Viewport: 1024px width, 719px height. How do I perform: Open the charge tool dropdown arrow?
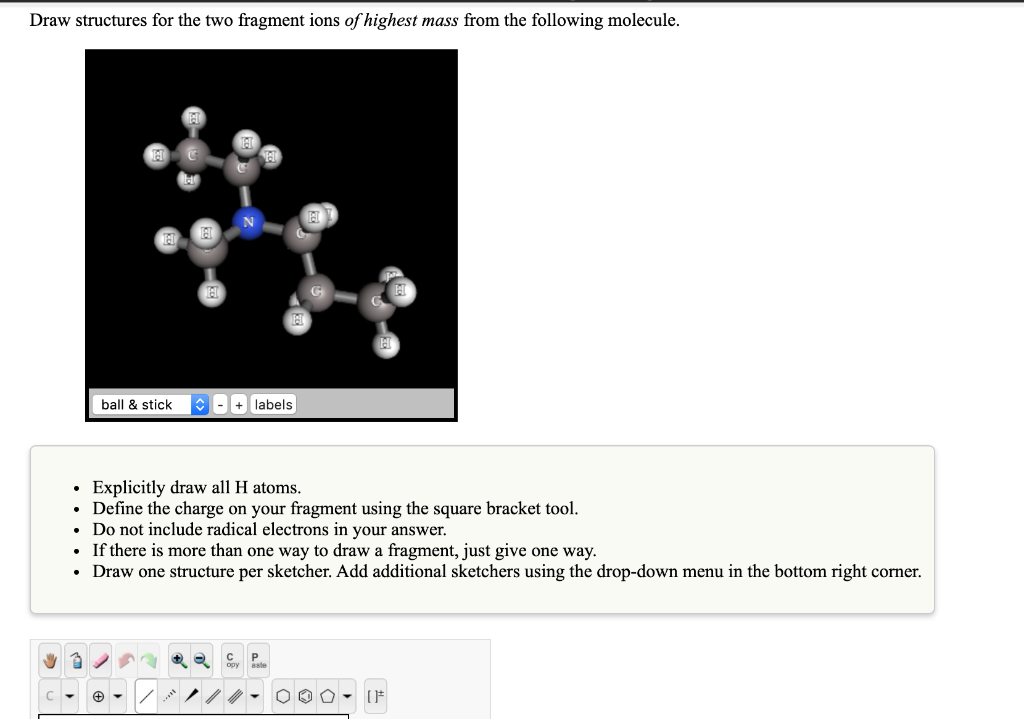[117, 695]
